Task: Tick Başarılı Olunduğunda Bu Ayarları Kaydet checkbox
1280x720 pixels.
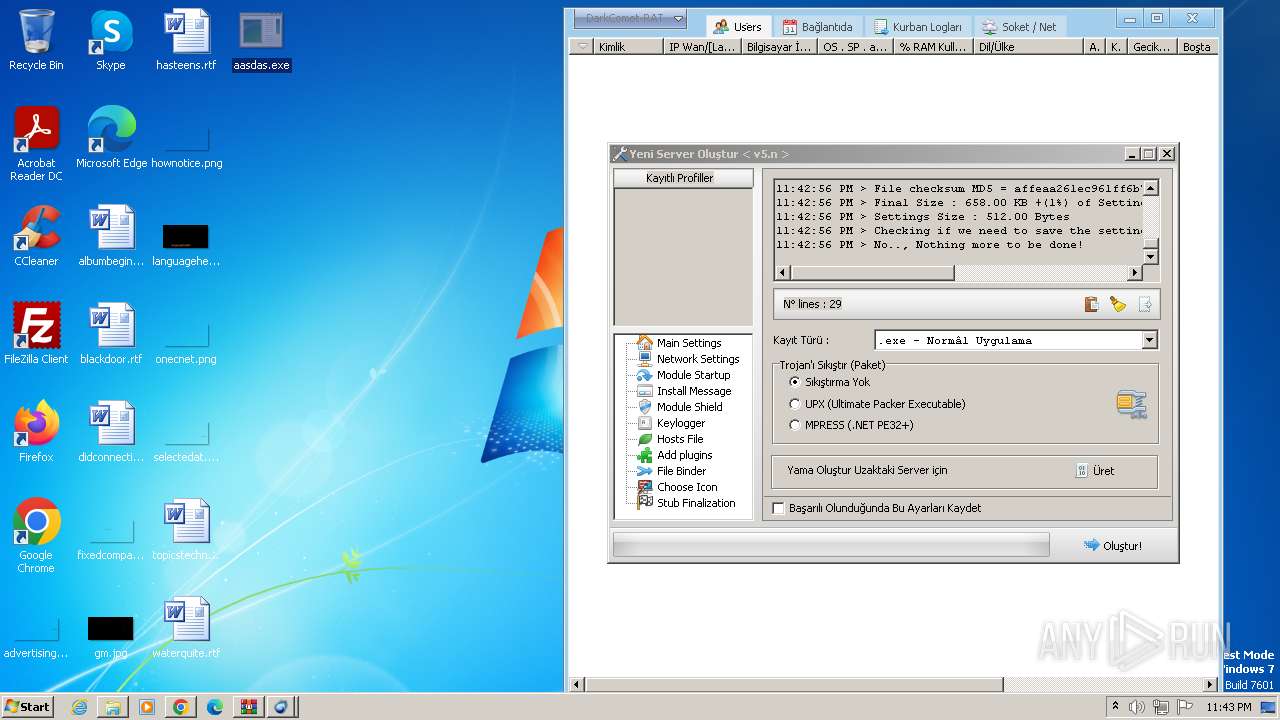Action: click(779, 508)
